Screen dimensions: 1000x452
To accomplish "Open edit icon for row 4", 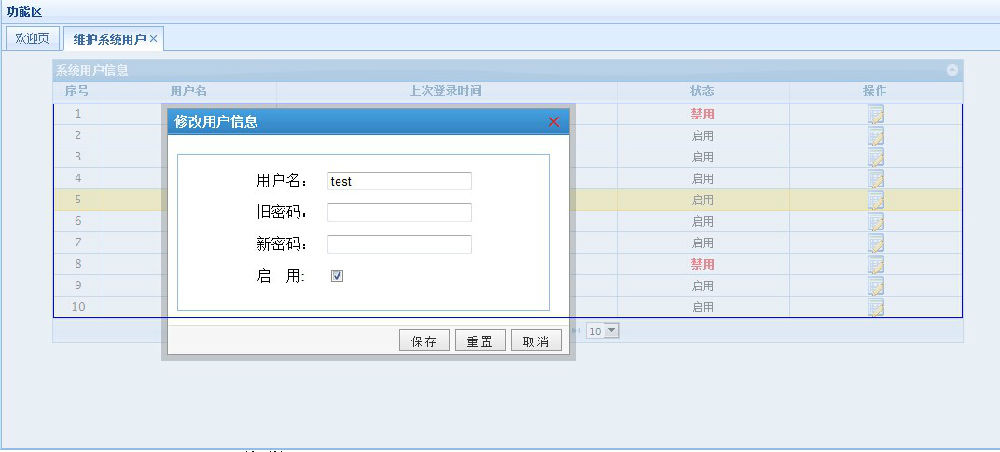I will click(875, 179).
